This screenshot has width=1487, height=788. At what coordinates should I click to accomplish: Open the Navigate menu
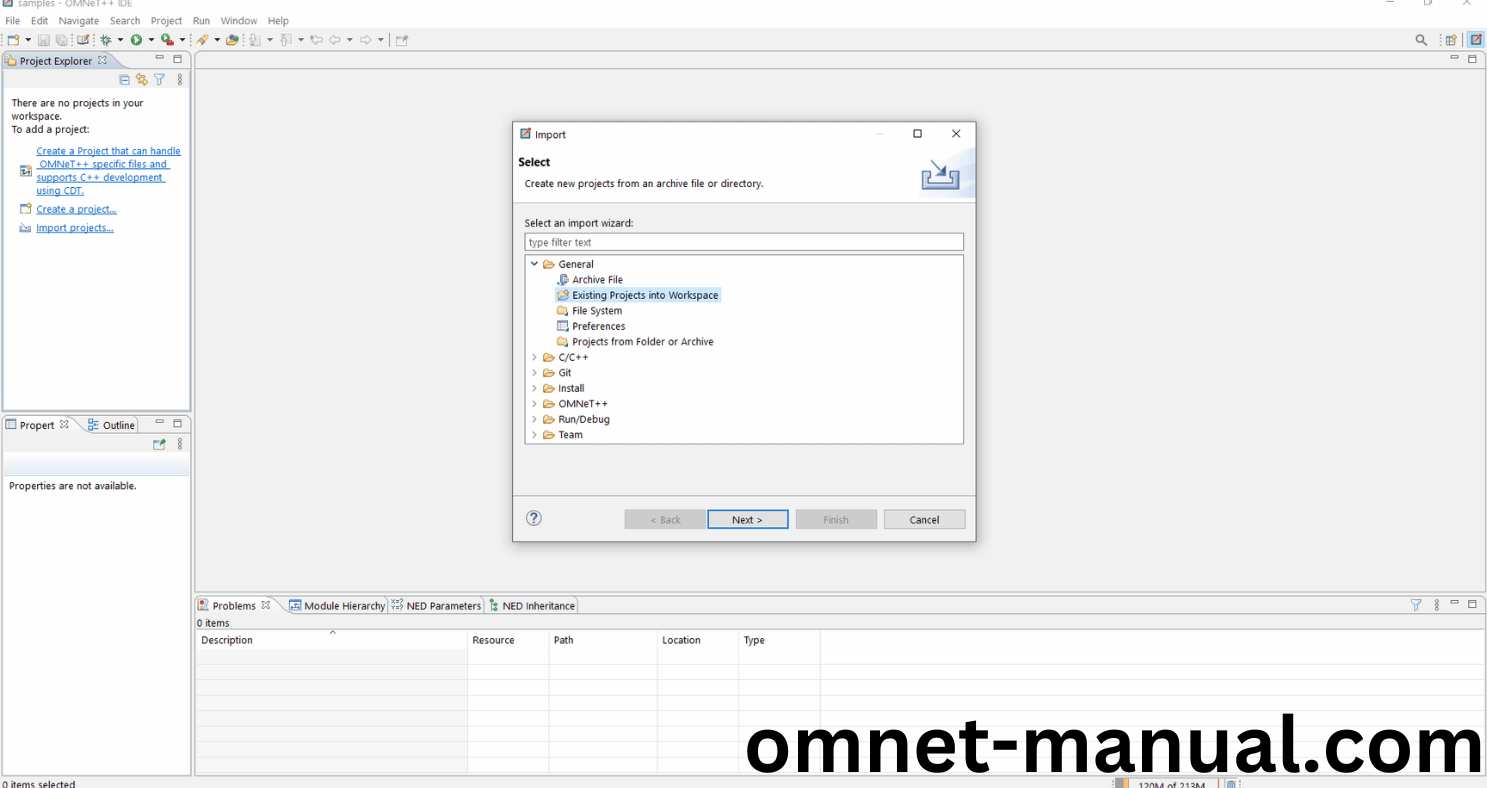[78, 20]
